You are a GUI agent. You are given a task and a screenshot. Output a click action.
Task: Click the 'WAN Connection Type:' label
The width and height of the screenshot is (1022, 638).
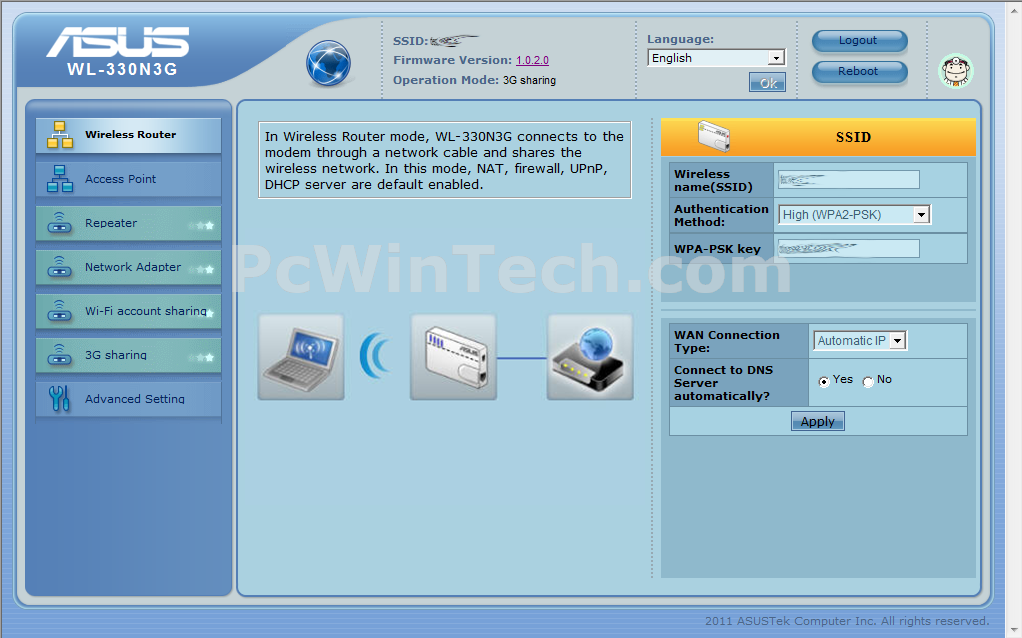click(726, 341)
